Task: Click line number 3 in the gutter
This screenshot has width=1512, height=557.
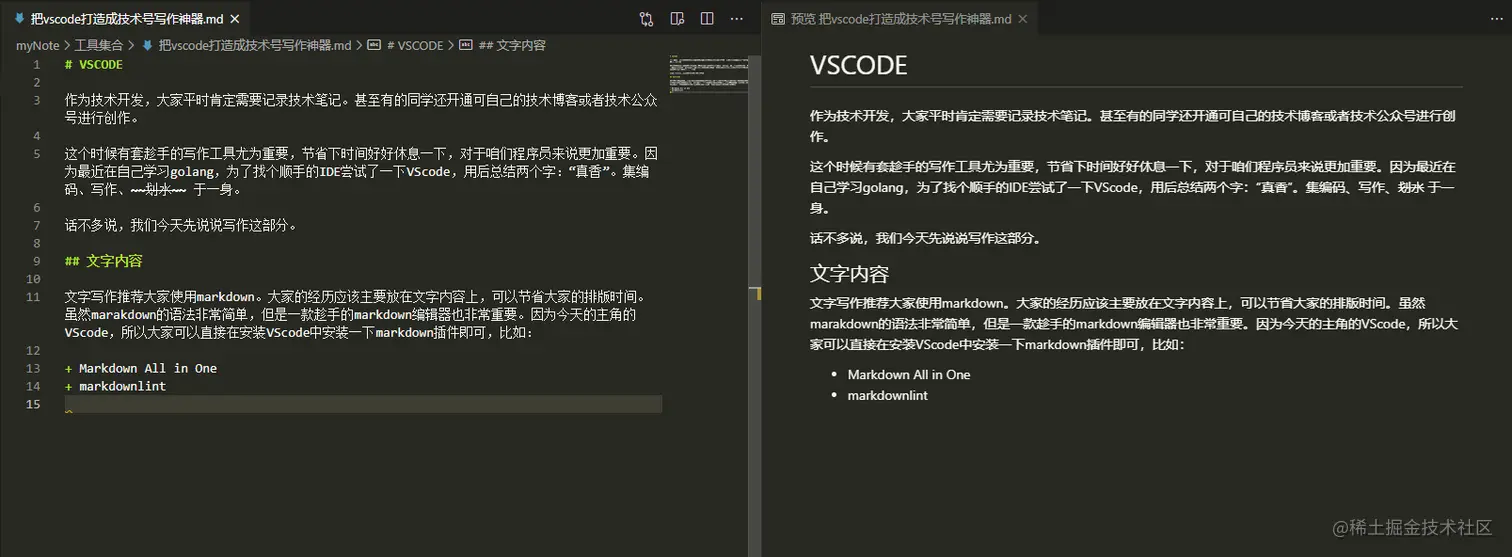Action: [x=37, y=100]
